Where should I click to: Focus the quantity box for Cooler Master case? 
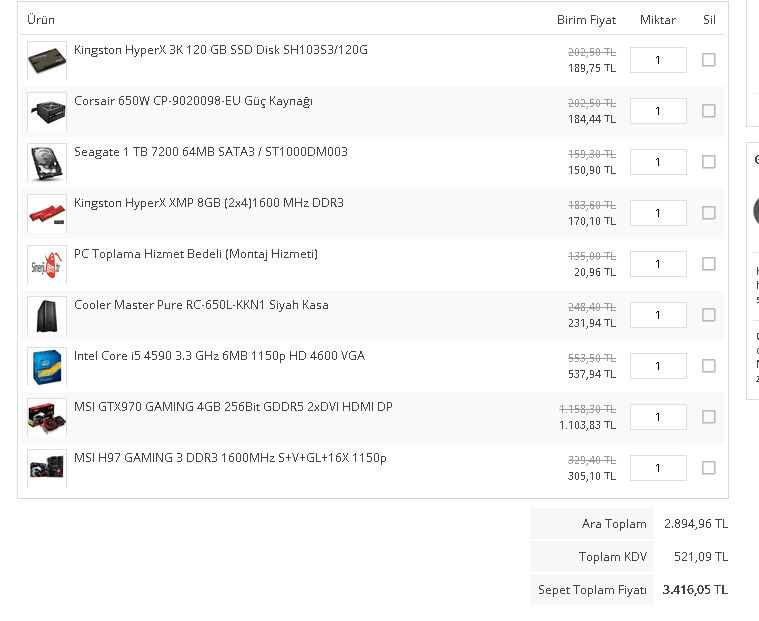click(x=658, y=315)
